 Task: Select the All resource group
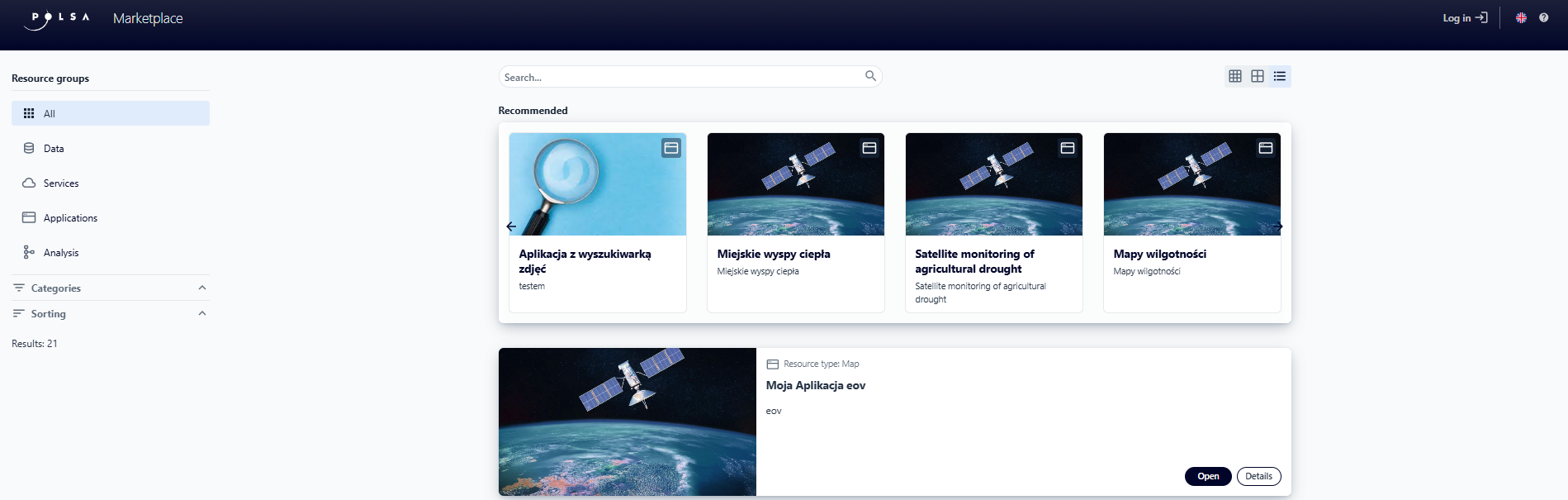tap(111, 113)
